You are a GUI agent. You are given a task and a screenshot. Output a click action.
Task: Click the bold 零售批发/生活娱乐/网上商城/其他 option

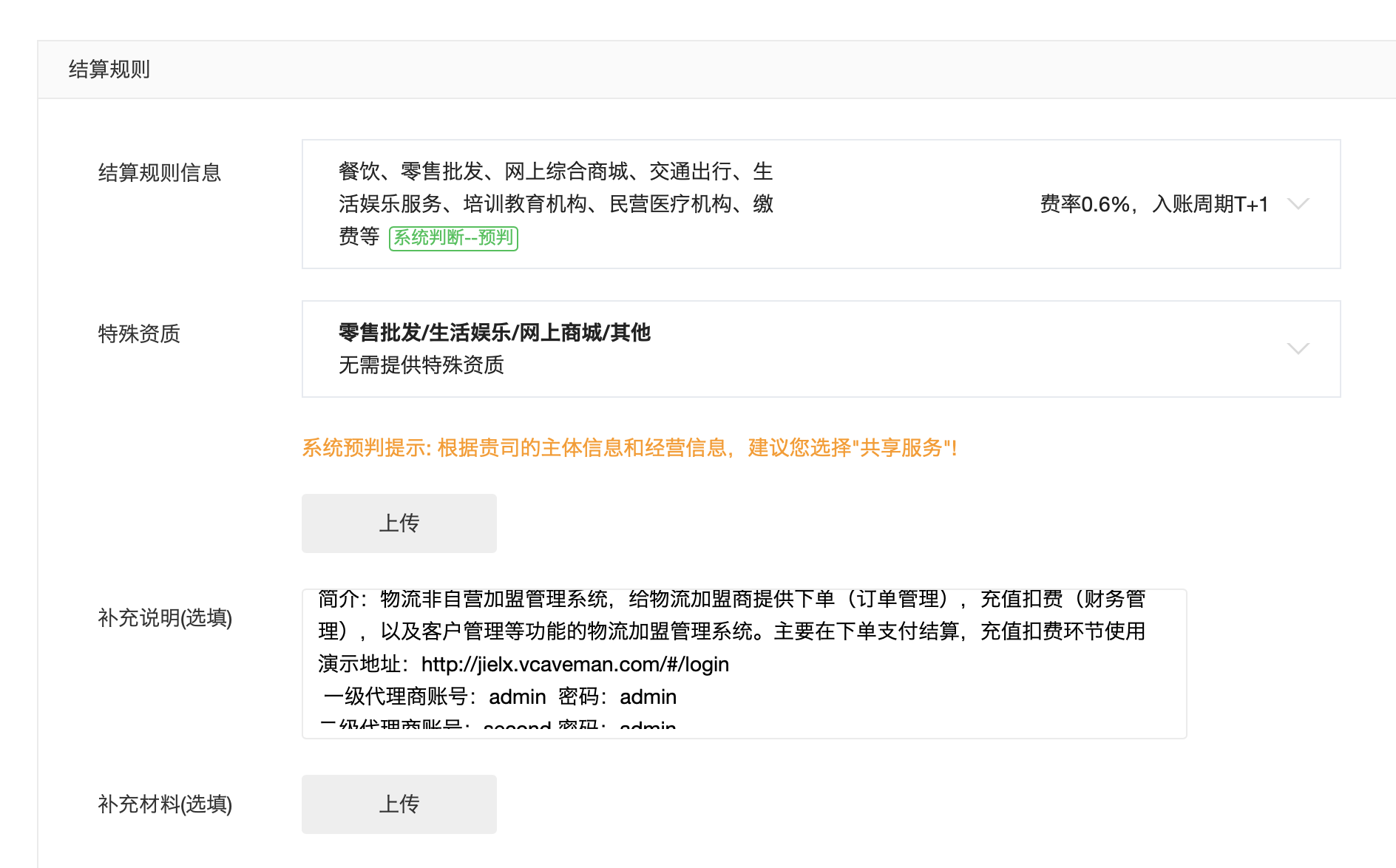494,333
